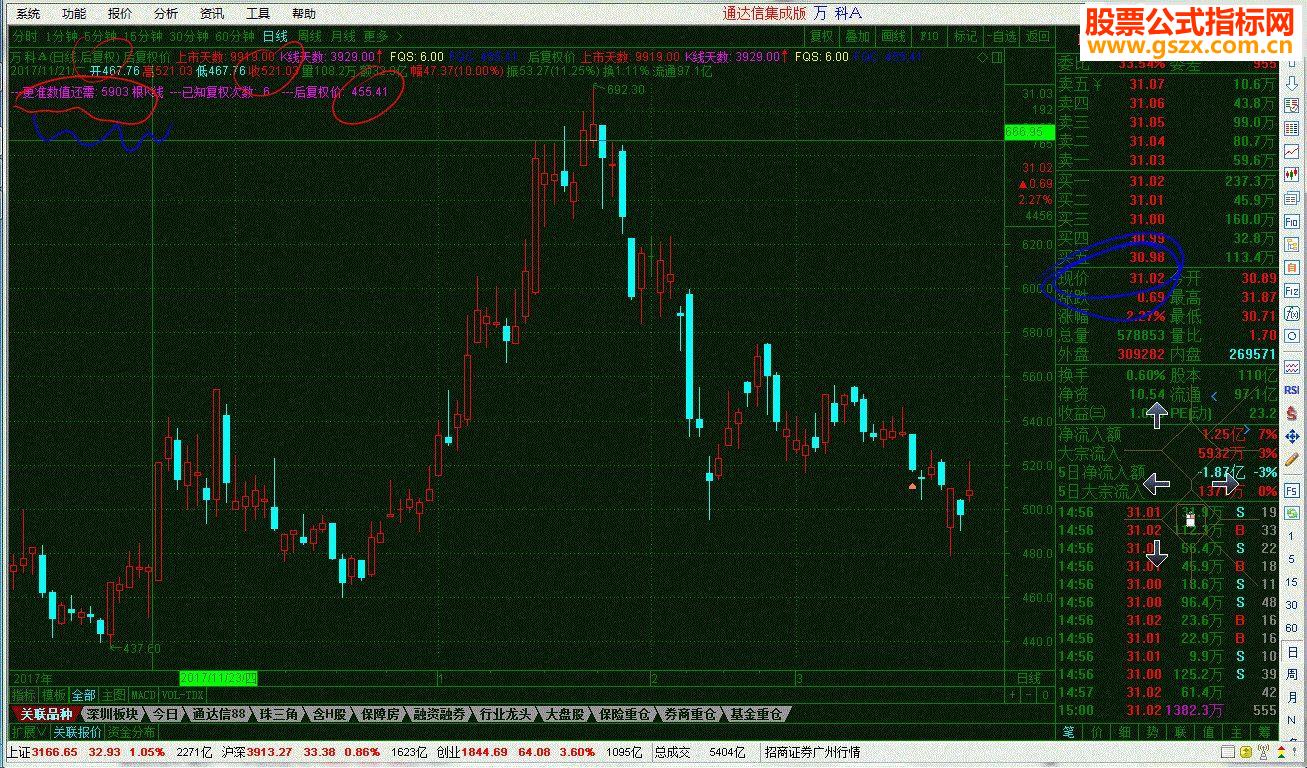Open the 关联品种 bottom tab
The image size is (1307, 768).
pos(44,714)
